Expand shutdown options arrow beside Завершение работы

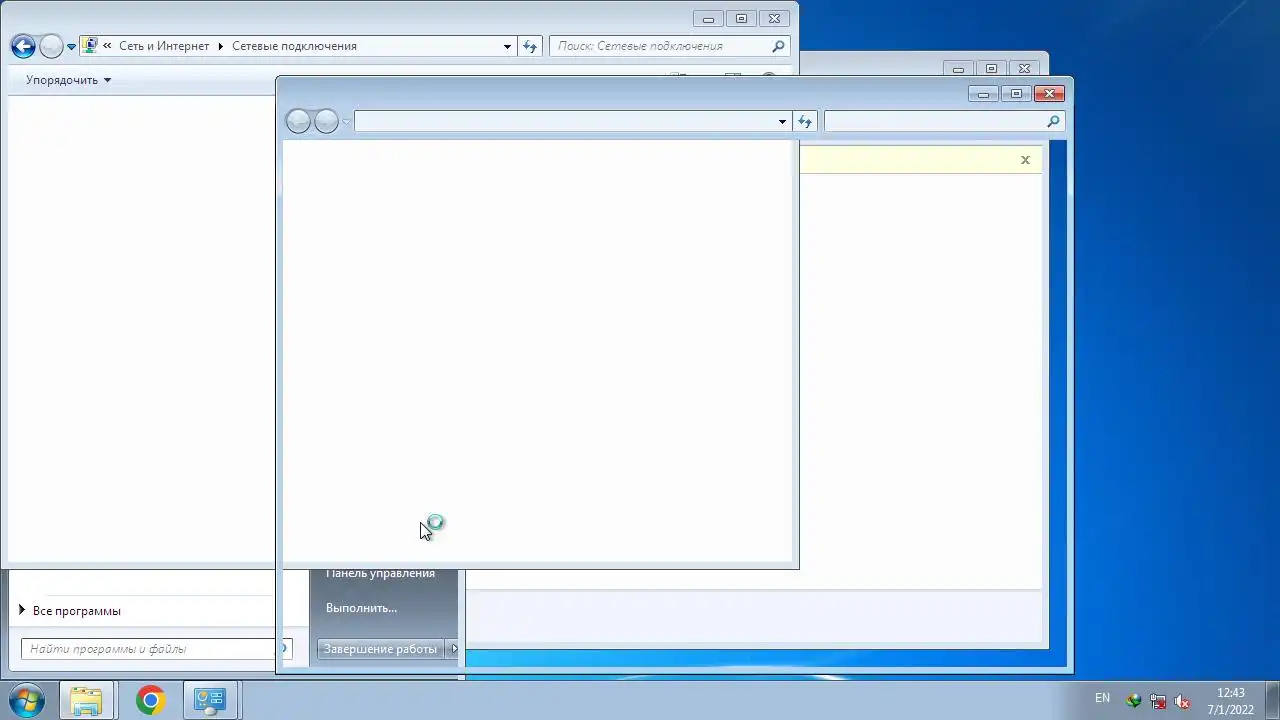click(453, 649)
